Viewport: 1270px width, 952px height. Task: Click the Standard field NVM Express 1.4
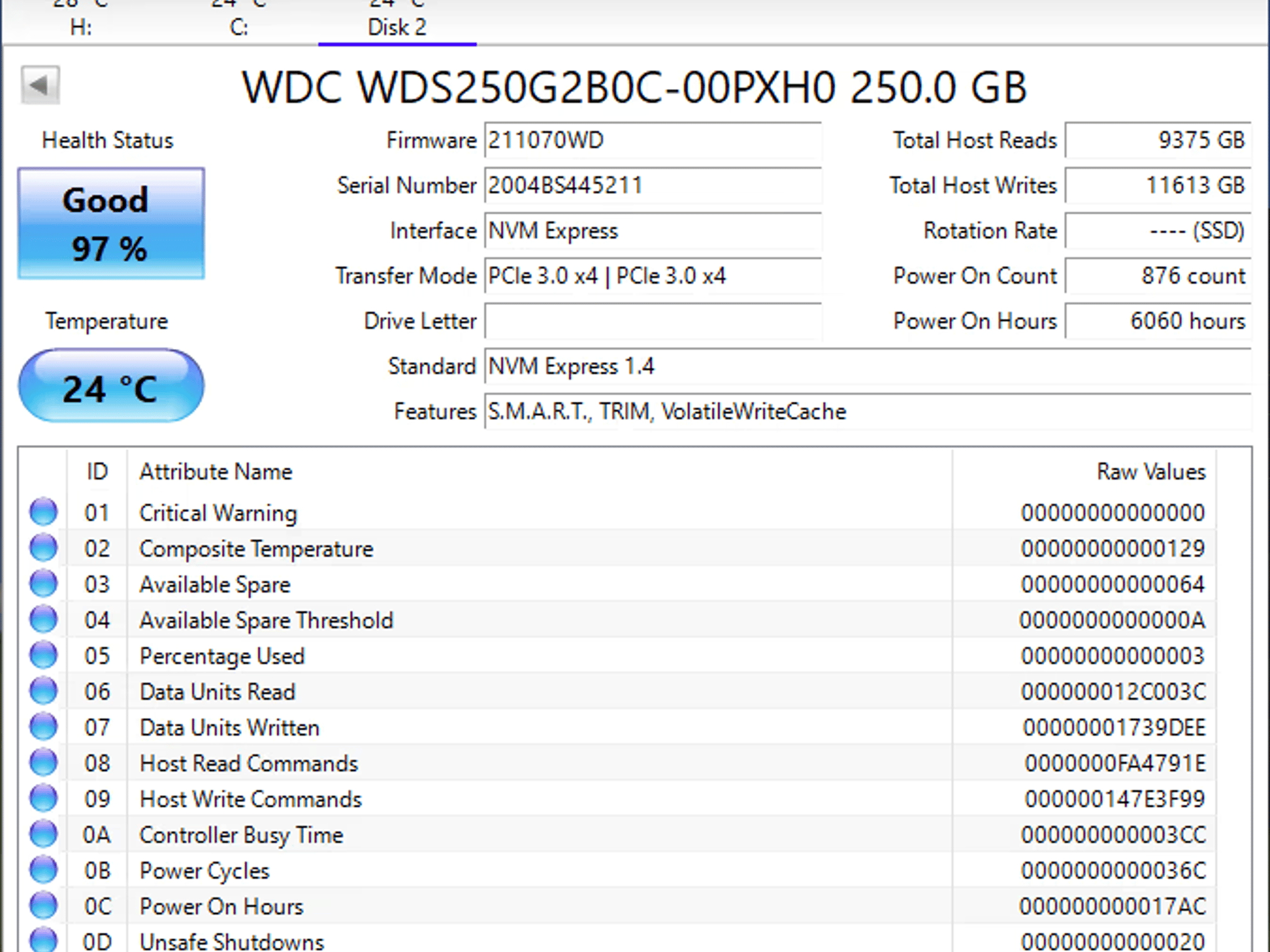tap(868, 366)
